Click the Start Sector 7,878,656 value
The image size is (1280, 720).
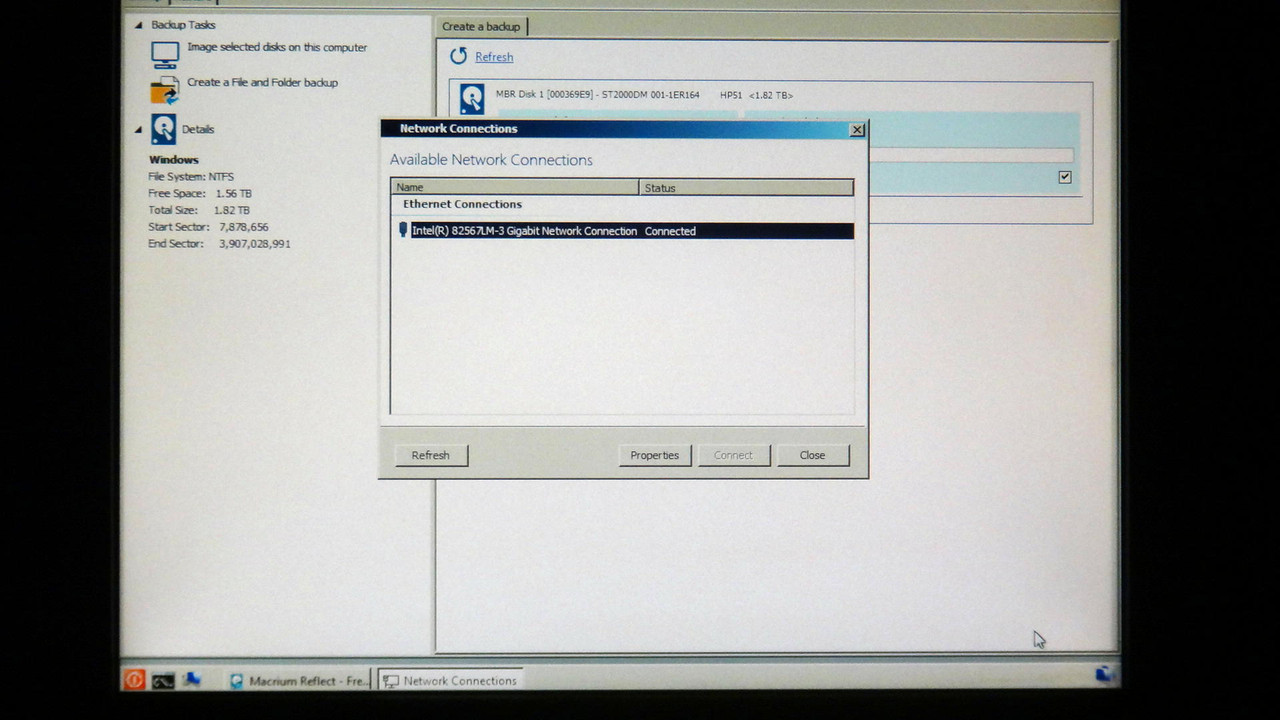coord(244,227)
